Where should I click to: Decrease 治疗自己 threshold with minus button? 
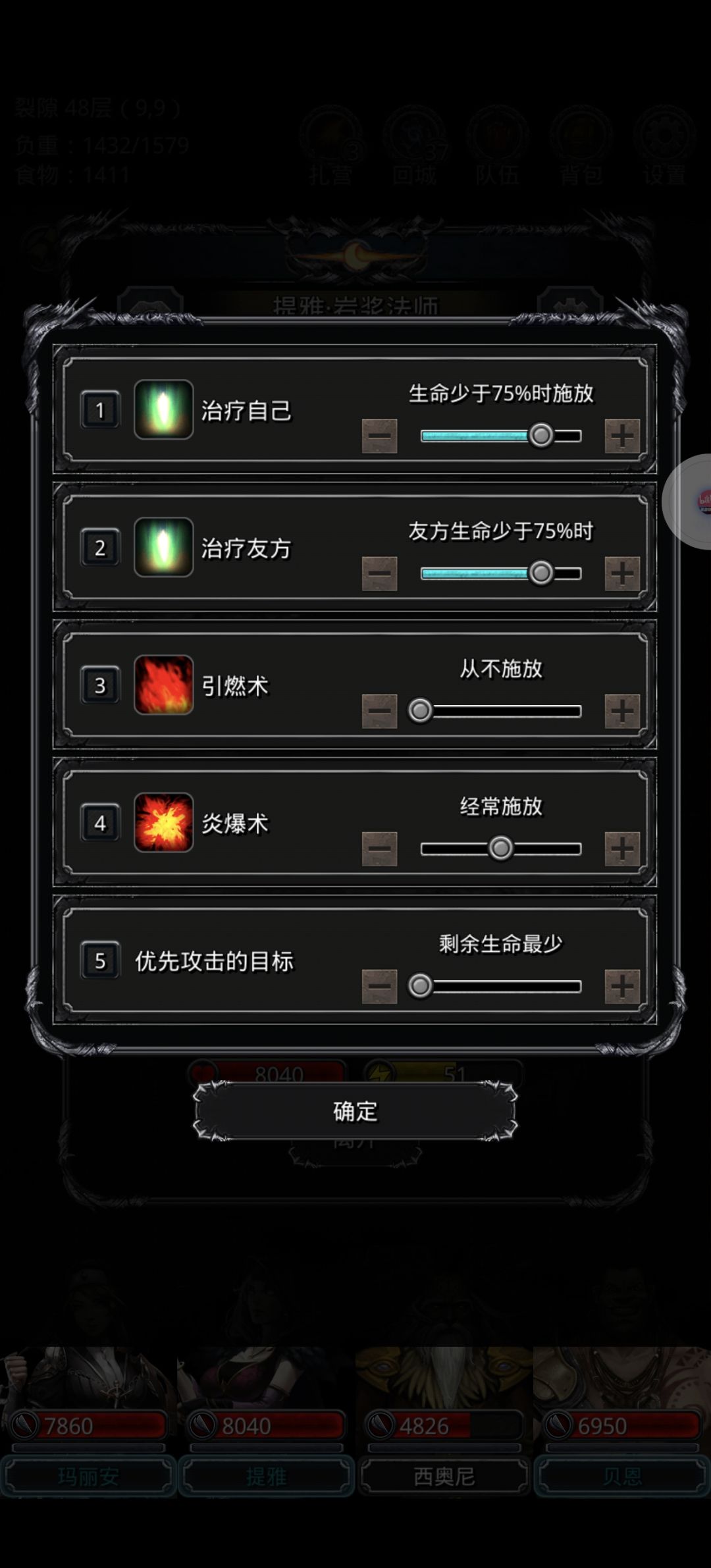380,436
